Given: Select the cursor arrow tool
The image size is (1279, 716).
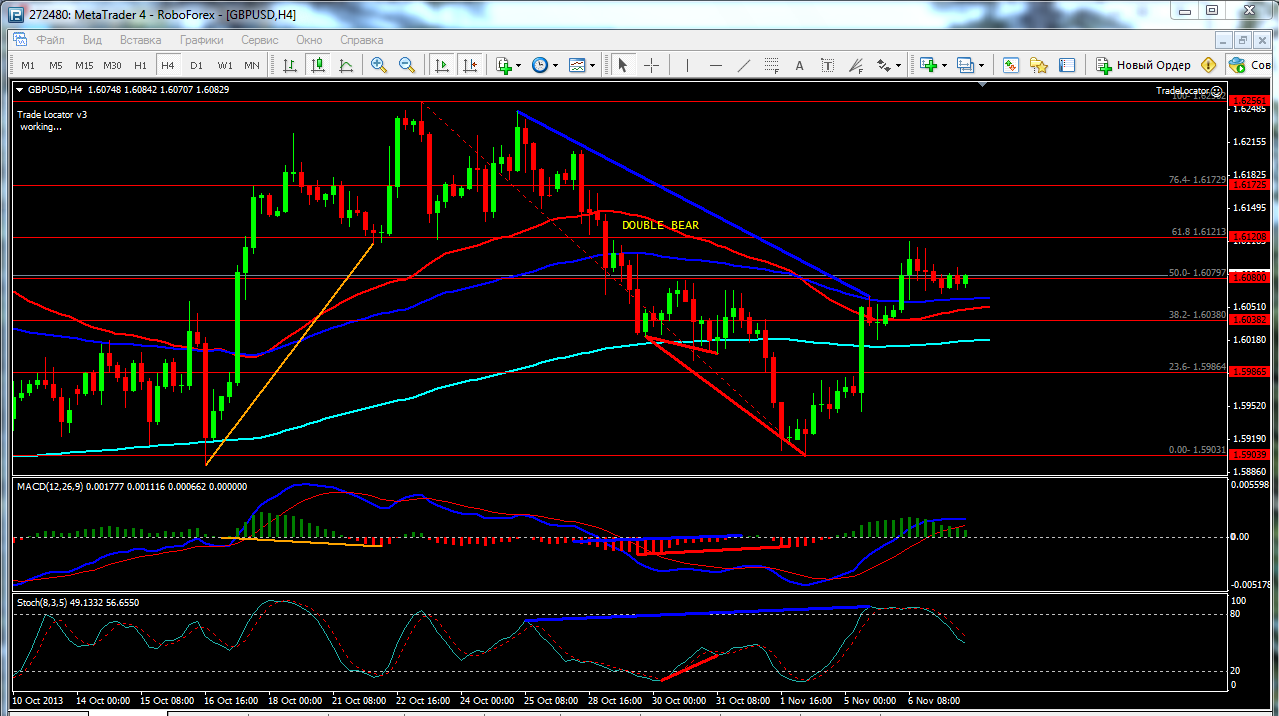Looking at the screenshot, I should pos(622,65).
